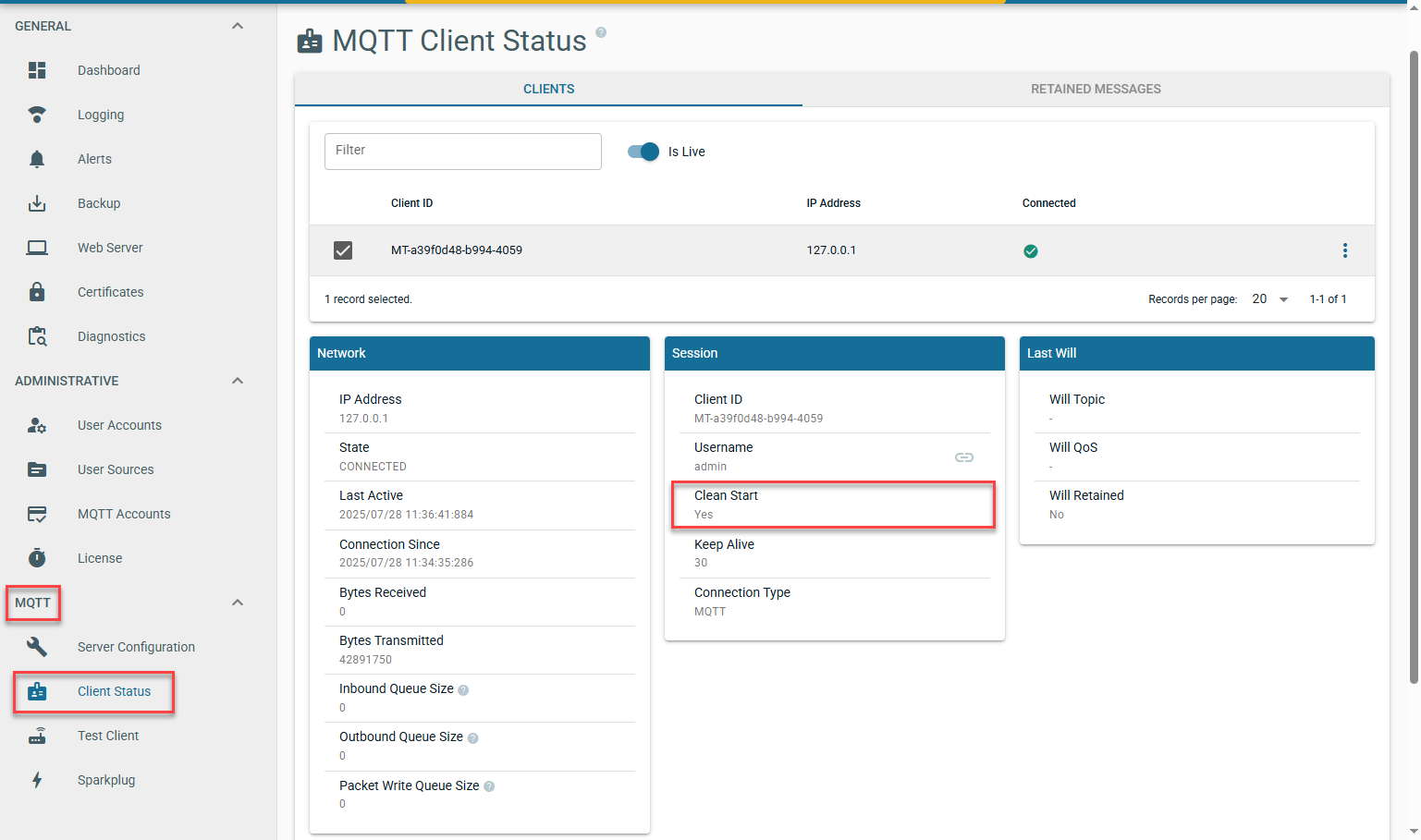Collapse the ADMINISTRATIVE sidebar section
The image size is (1421, 840).
coord(238,381)
